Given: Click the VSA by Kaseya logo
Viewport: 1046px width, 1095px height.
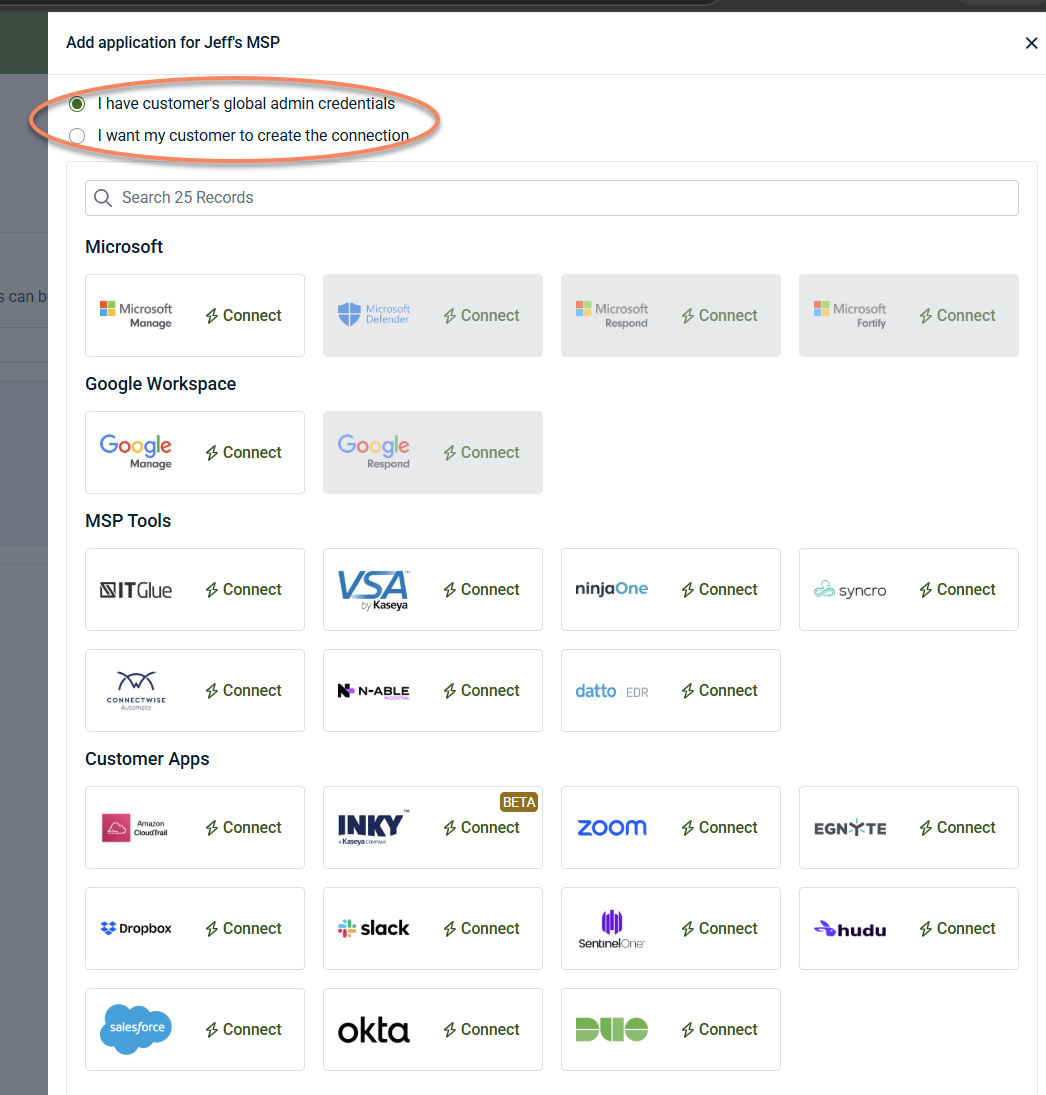Looking at the screenshot, I should point(374,590).
